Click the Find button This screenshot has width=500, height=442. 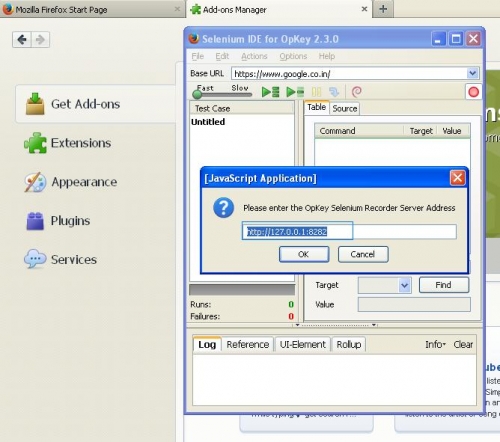(444, 285)
